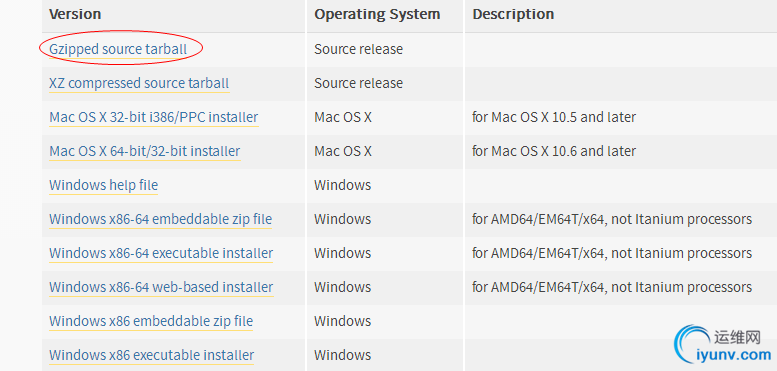This screenshot has width=777, height=371.
Task: Click AMD64 description for embeddable zip file
Action: click(x=612, y=219)
